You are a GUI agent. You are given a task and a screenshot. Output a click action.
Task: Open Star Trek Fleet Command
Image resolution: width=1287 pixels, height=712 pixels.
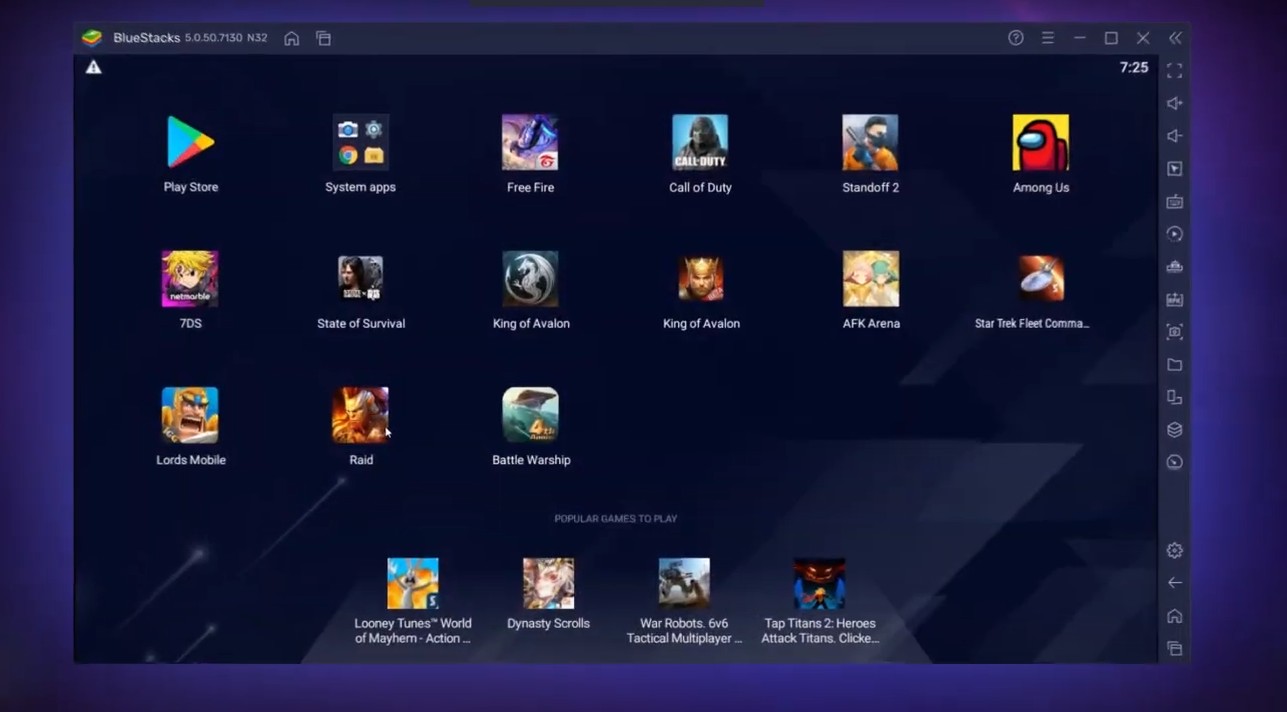click(x=1040, y=278)
